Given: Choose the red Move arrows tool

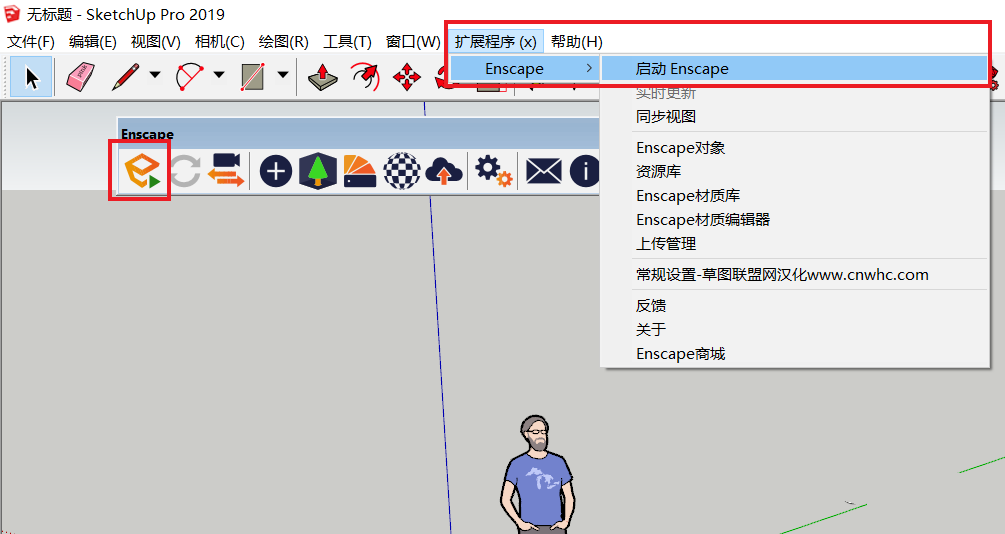Looking at the screenshot, I should coord(406,77).
